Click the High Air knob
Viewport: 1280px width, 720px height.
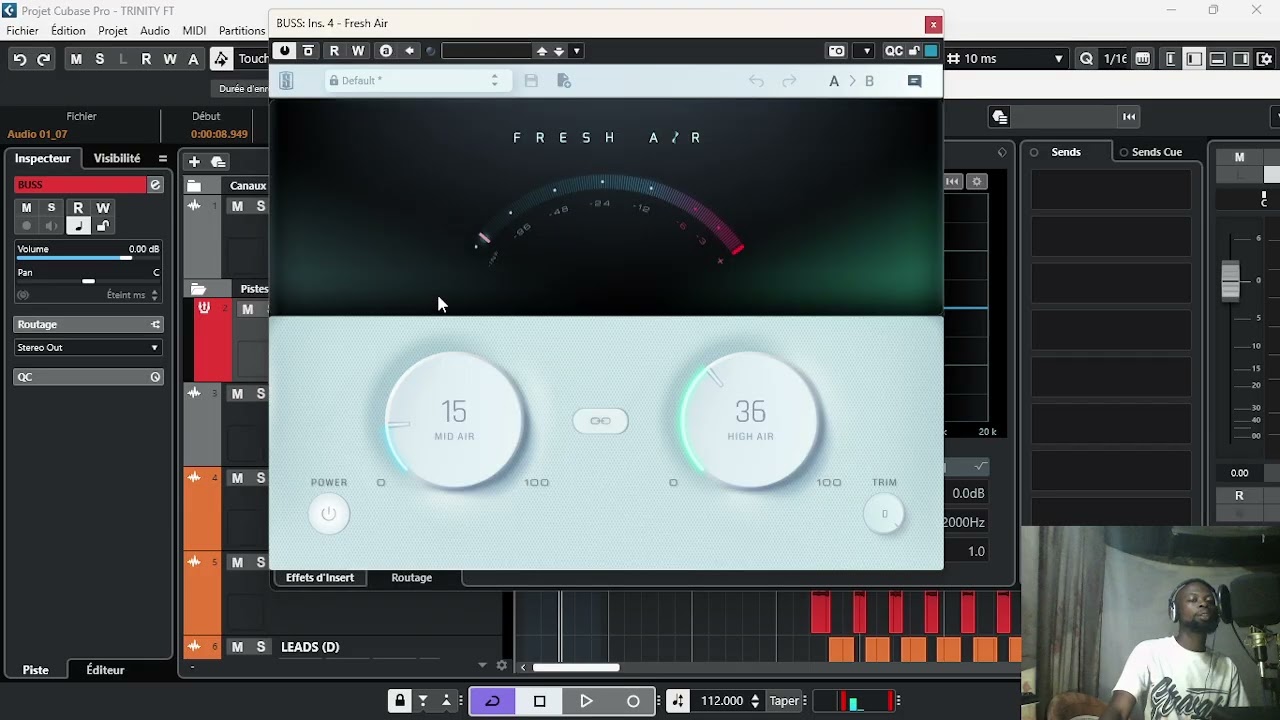750,420
